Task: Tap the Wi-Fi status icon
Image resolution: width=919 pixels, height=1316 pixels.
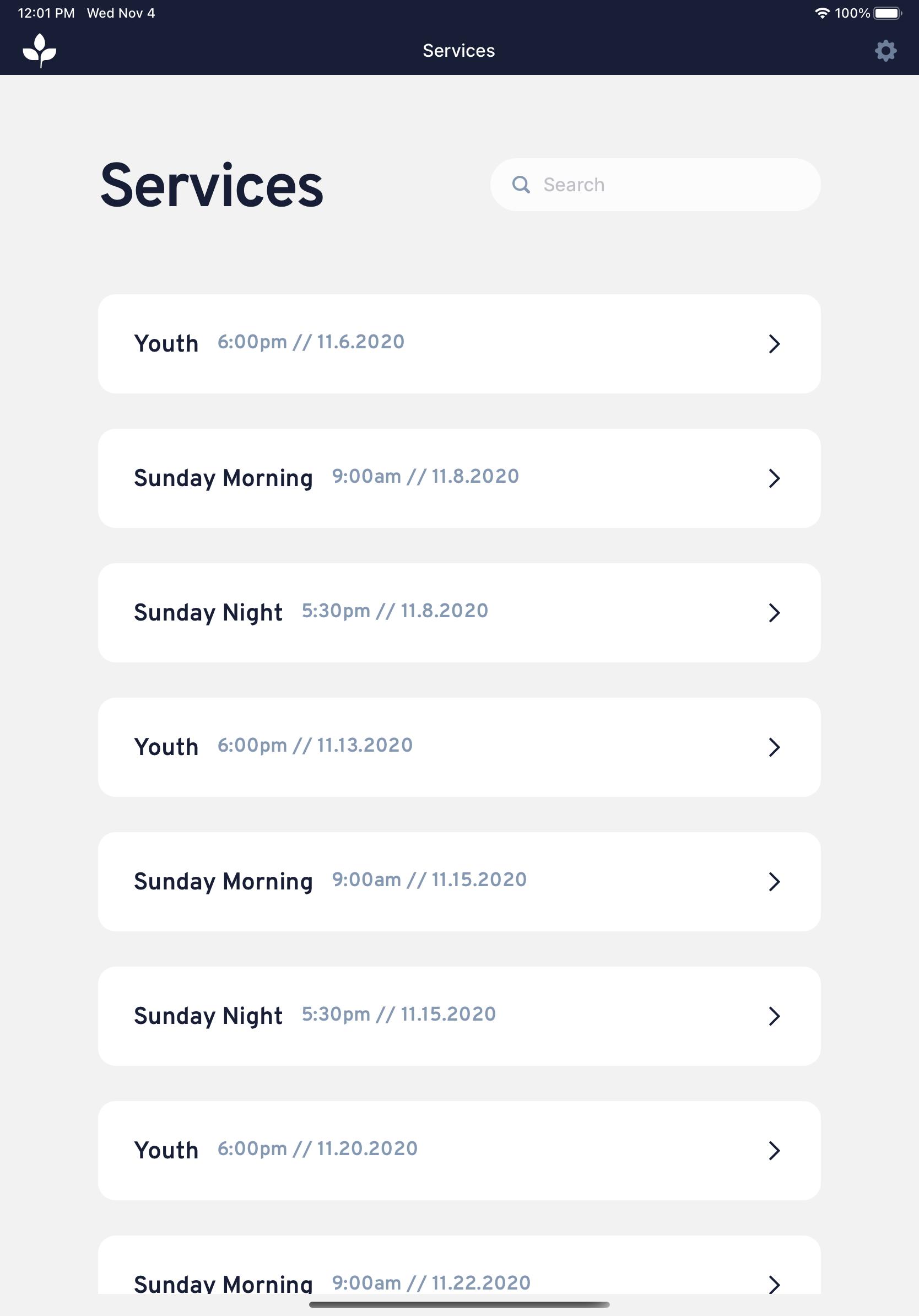Action: tap(822, 13)
